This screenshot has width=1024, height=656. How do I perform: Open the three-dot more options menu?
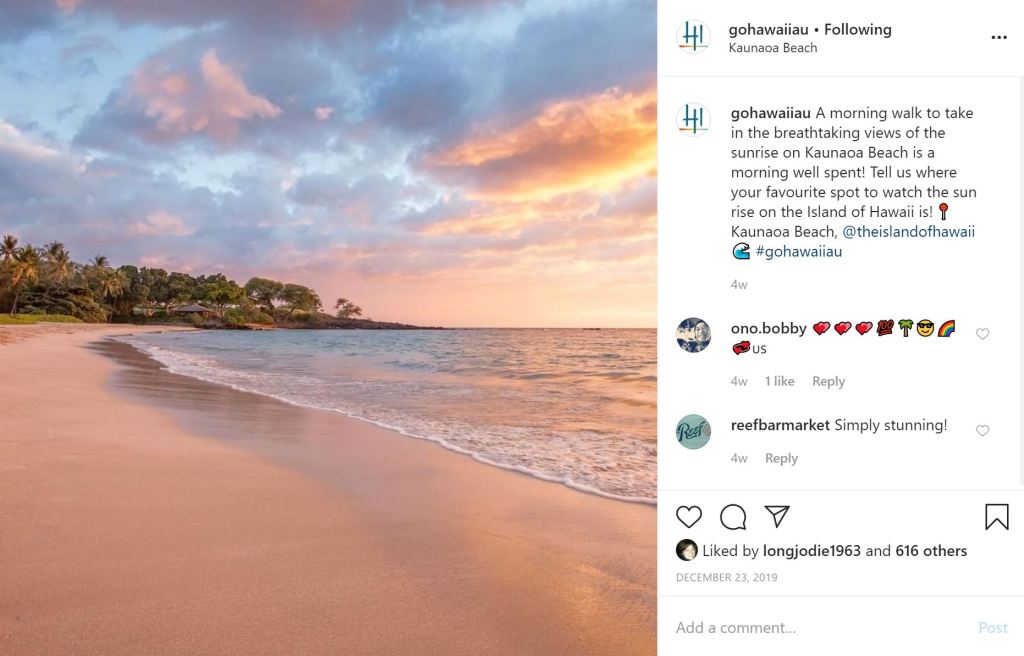(x=999, y=38)
